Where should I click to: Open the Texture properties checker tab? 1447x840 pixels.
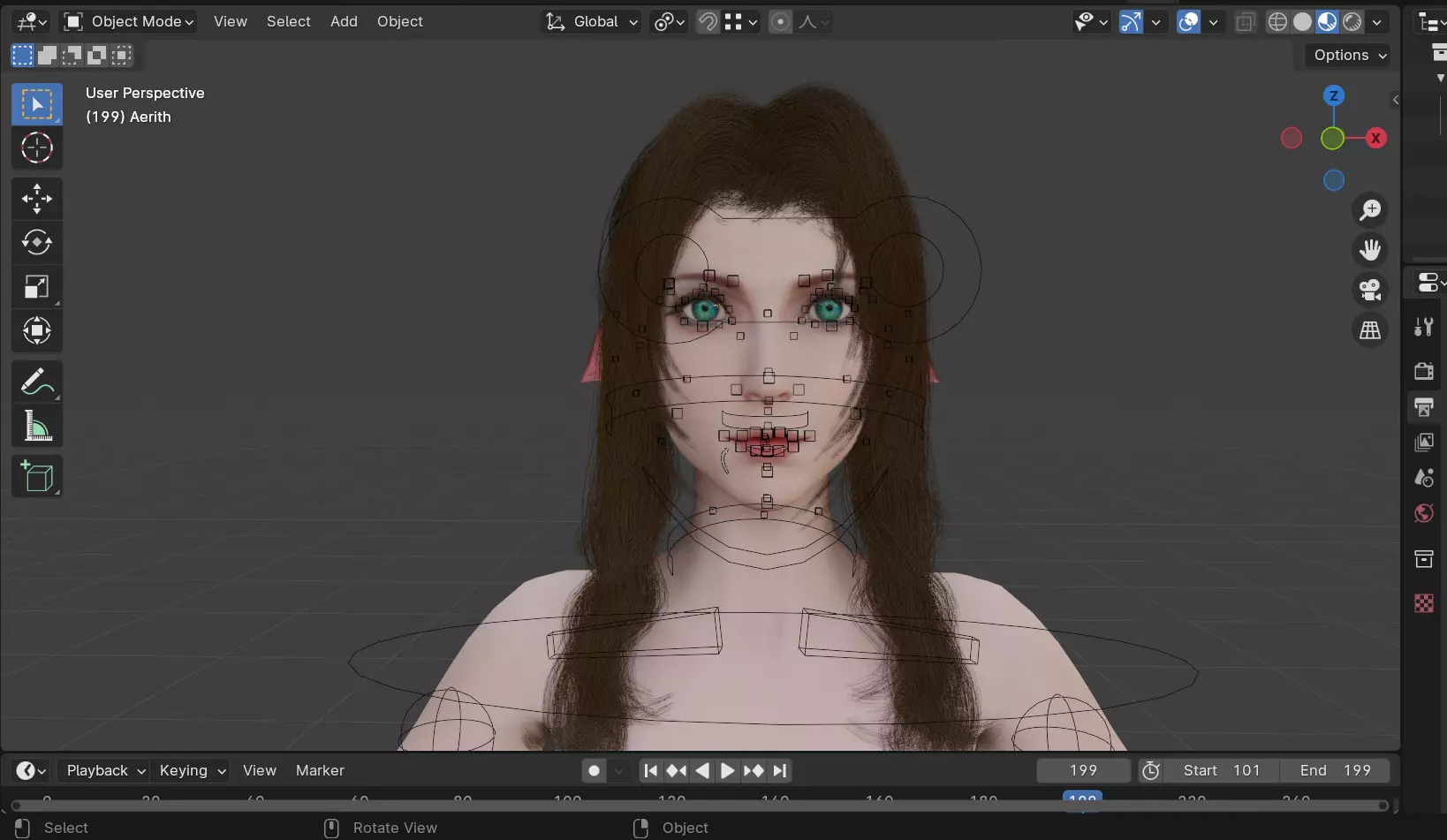1424,603
